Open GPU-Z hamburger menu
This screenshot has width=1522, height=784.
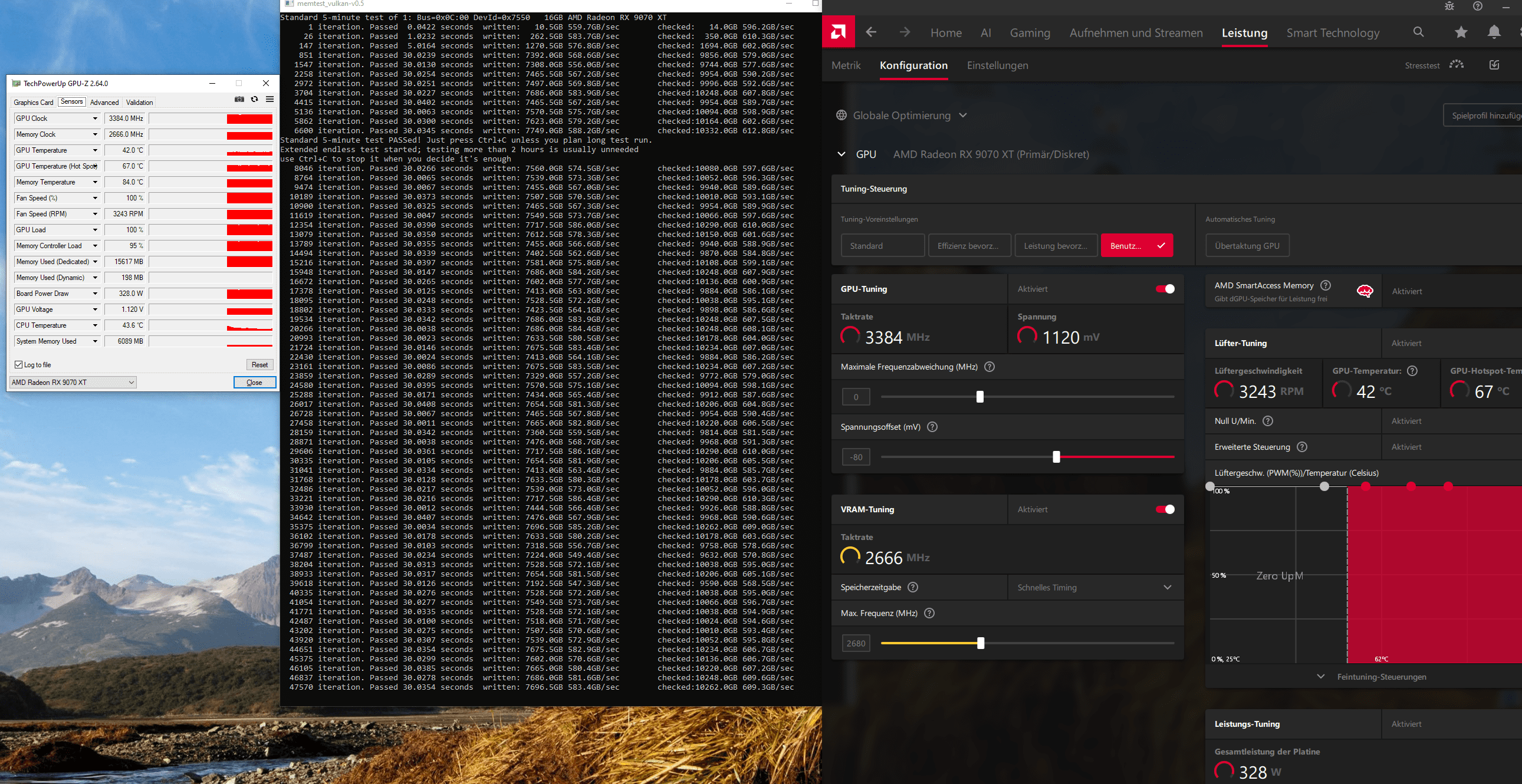point(270,99)
